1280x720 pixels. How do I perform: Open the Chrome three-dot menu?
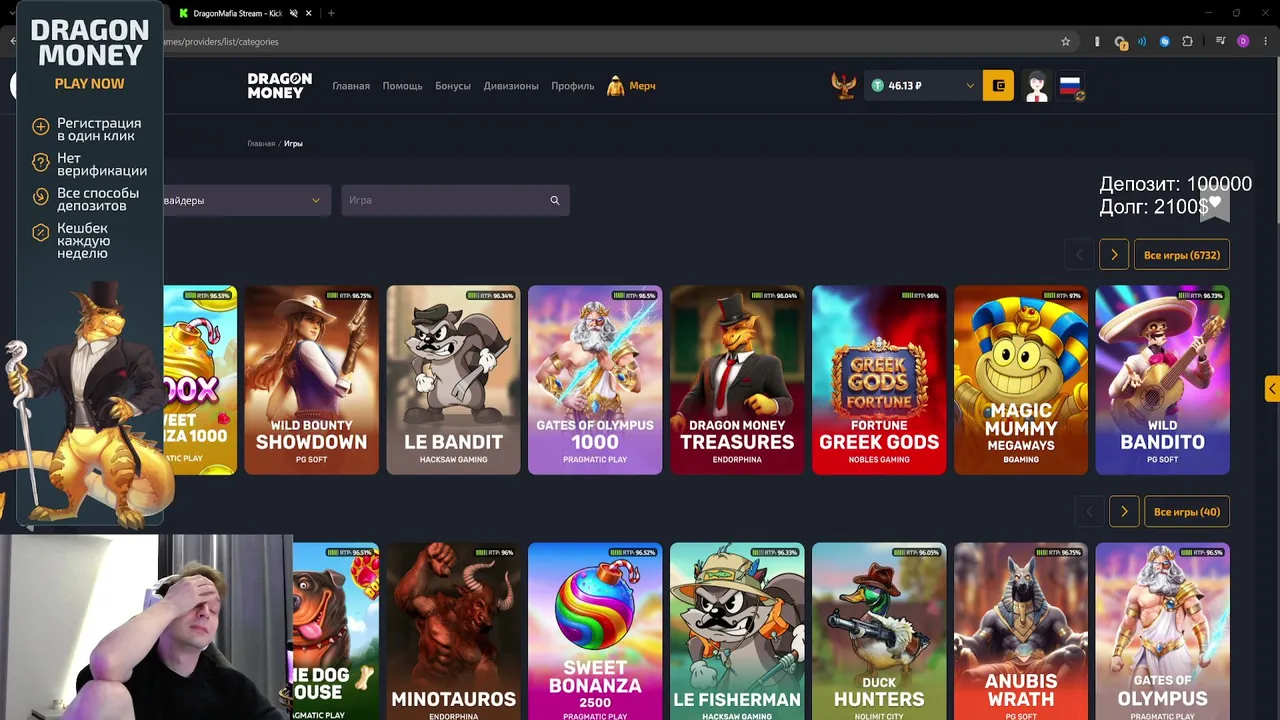(1266, 41)
